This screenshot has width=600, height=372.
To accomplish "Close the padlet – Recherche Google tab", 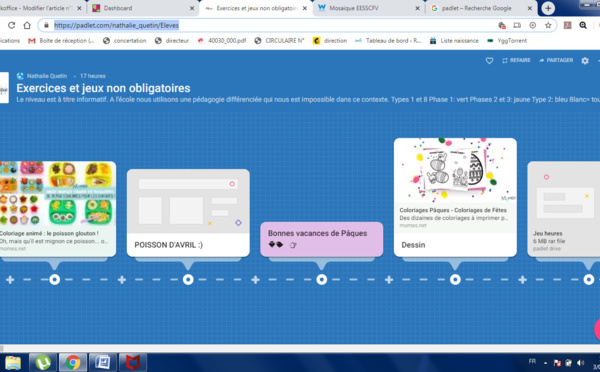I will pos(530,8).
